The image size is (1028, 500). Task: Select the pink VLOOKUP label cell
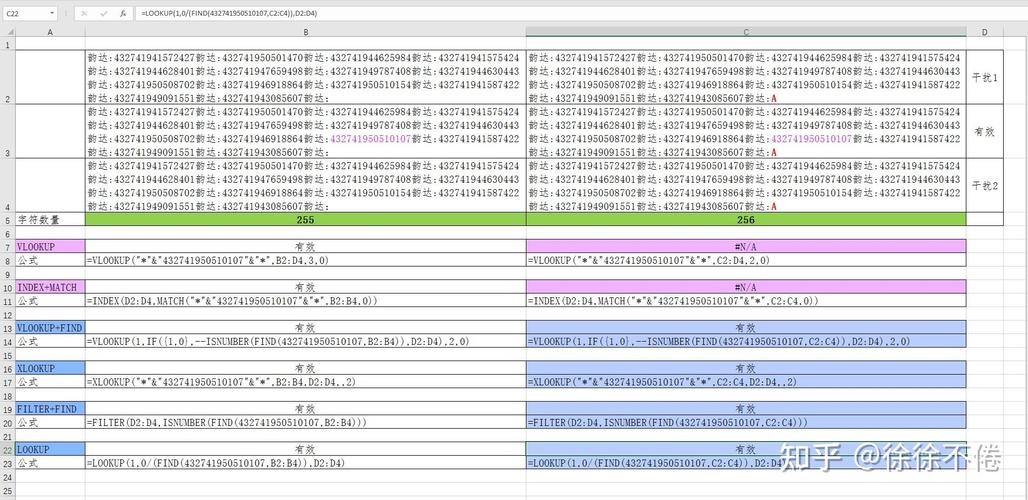[x=50, y=247]
